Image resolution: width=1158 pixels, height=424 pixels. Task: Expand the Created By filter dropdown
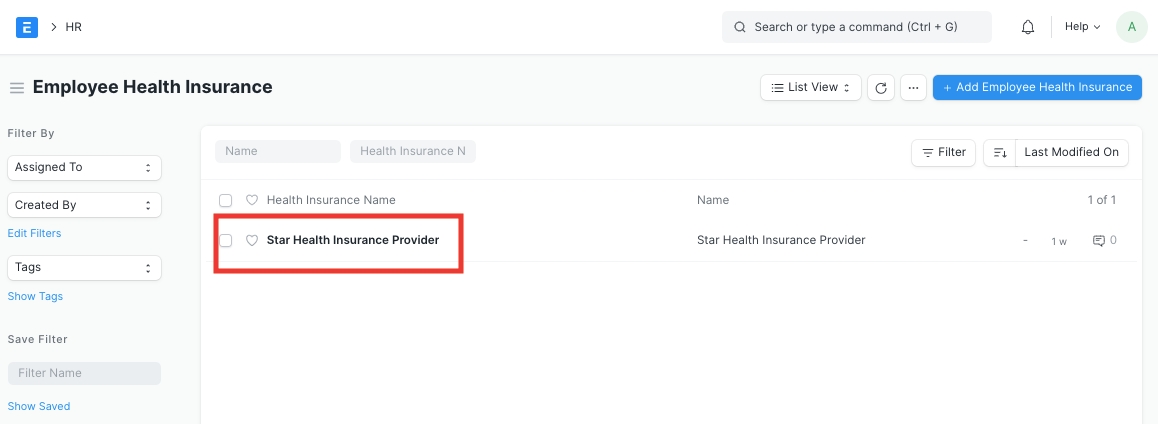point(84,205)
